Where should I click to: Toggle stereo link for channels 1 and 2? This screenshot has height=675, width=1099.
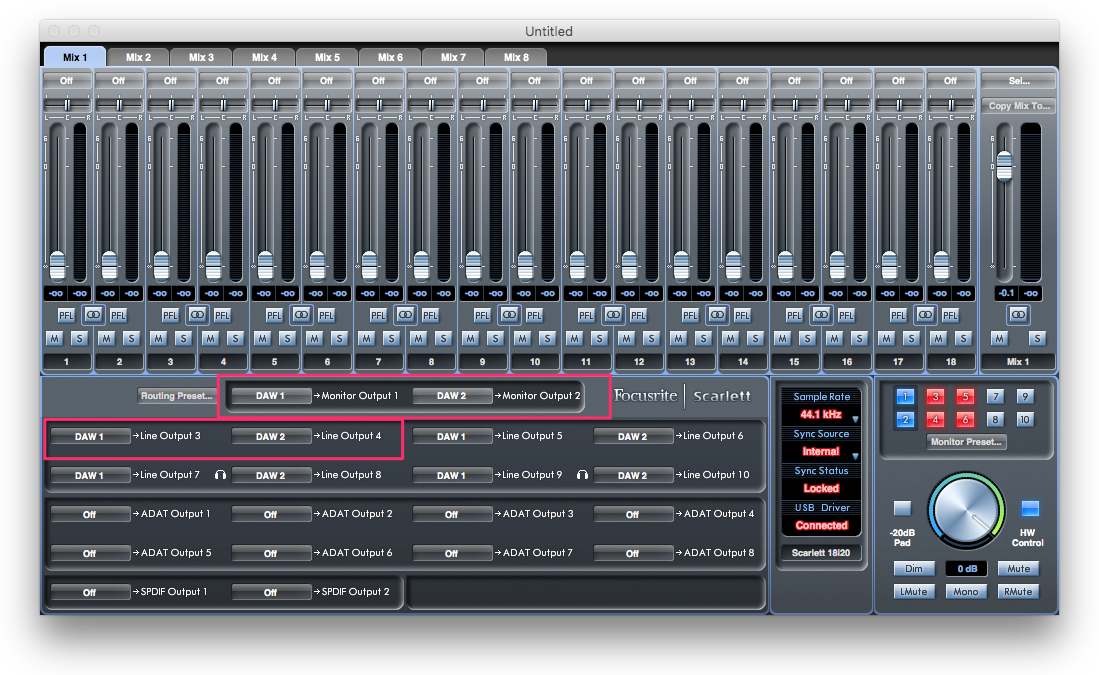[x=93, y=315]
